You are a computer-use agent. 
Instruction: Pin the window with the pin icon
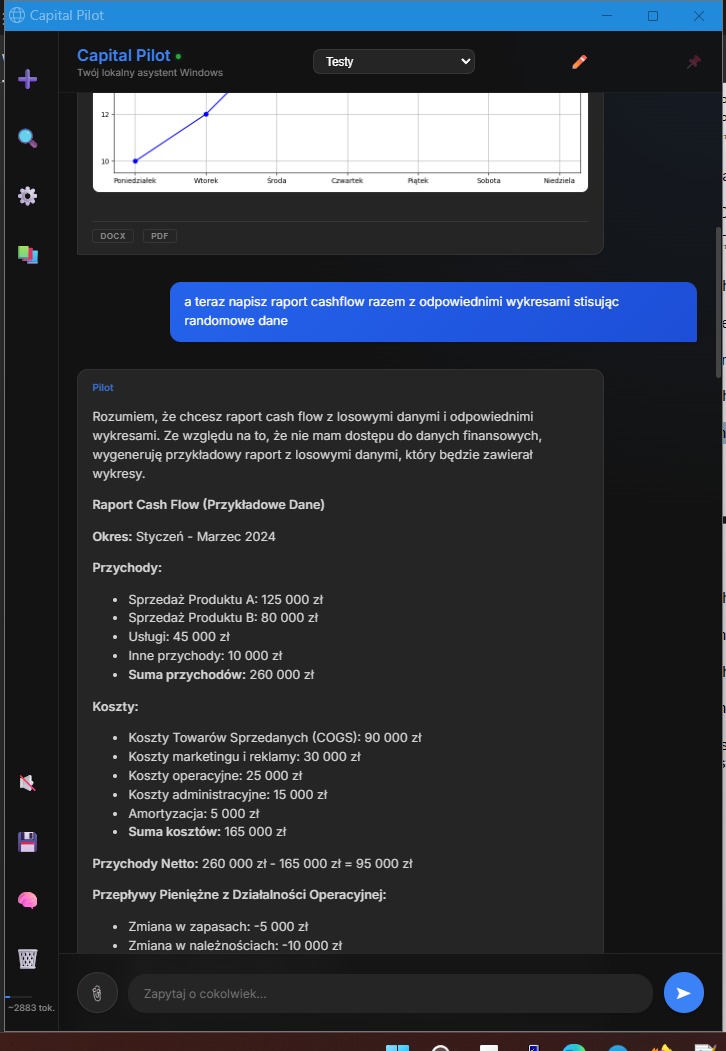(693, 61)
